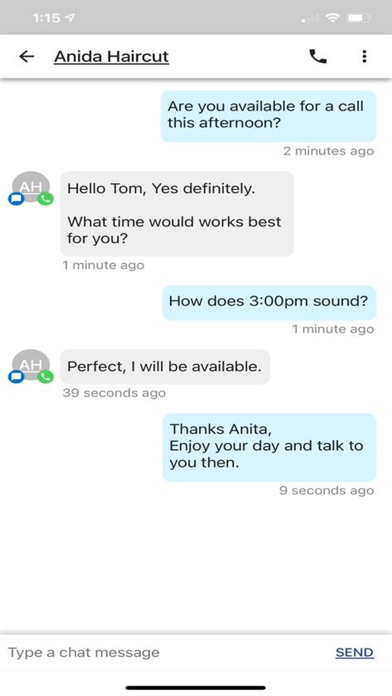This screenshot has width=392, height=696.
Task: Tap green phone badge on second avatar
Action: (x=45, y=377)
